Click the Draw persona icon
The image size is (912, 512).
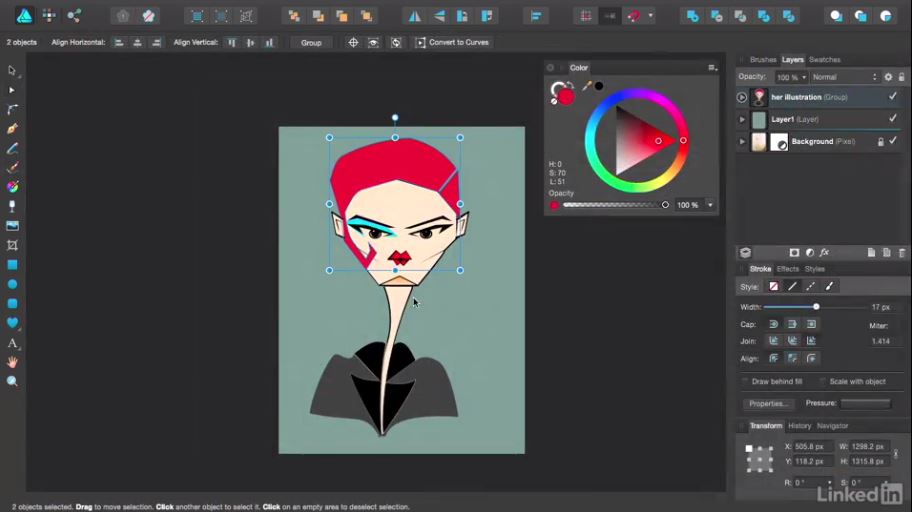pyautogui.click(x=24, y=16)
